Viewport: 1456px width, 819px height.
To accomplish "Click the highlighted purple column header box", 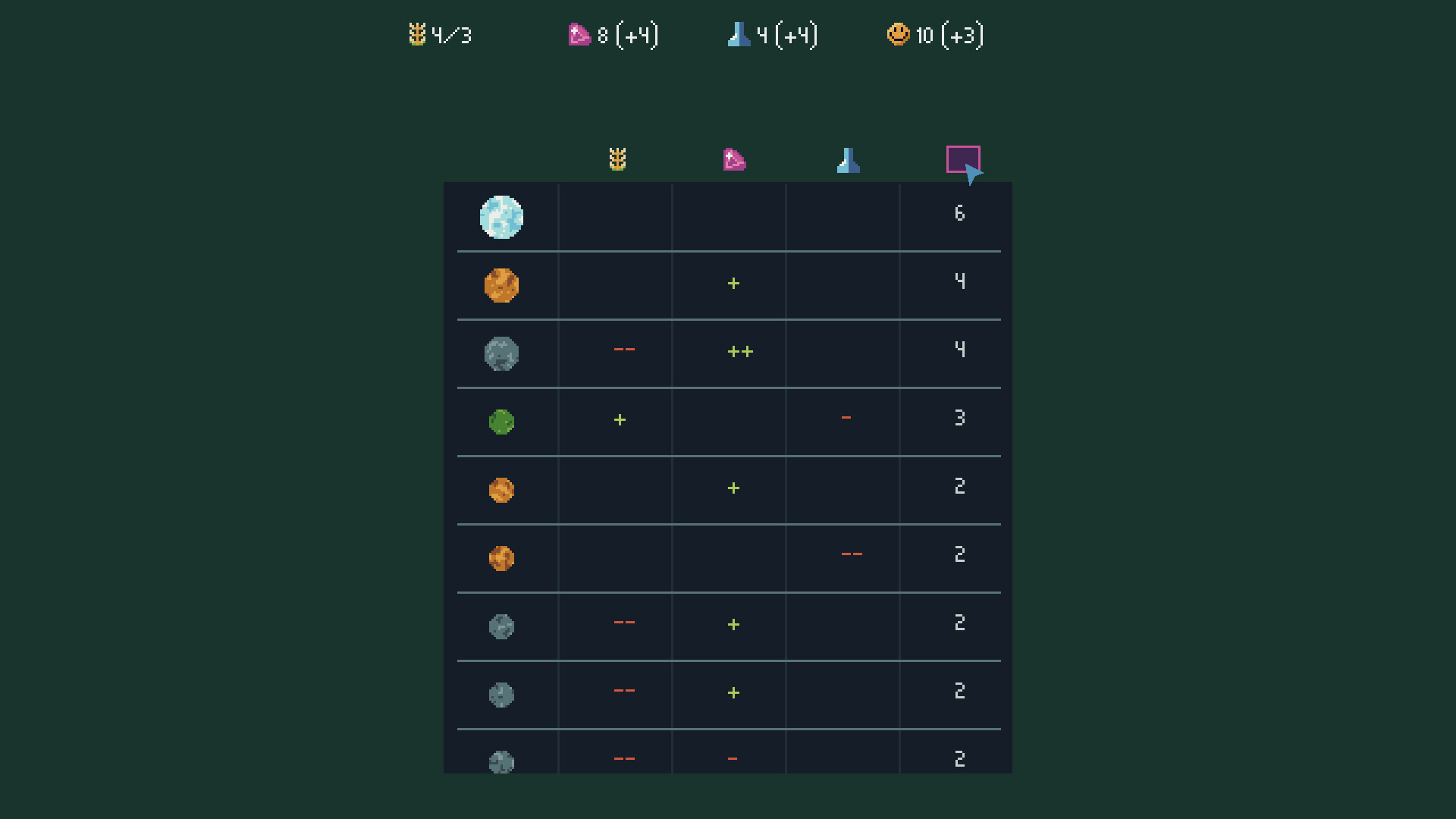I will tap(962, 159).
